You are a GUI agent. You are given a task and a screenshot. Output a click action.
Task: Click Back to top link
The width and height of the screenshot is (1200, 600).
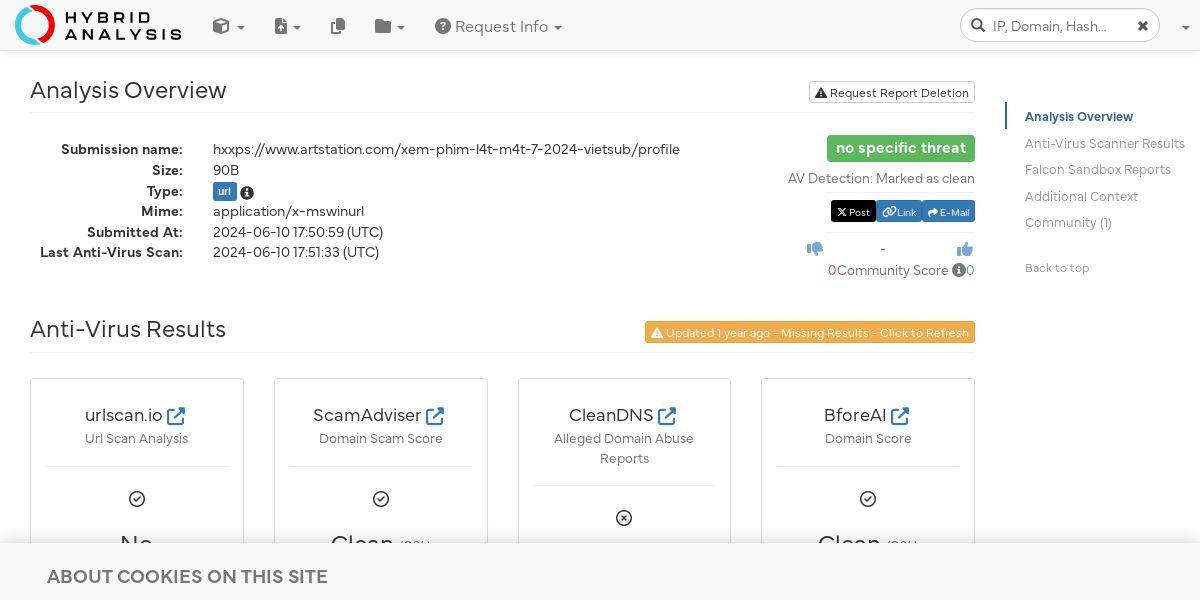click(x=1057, y=268)
